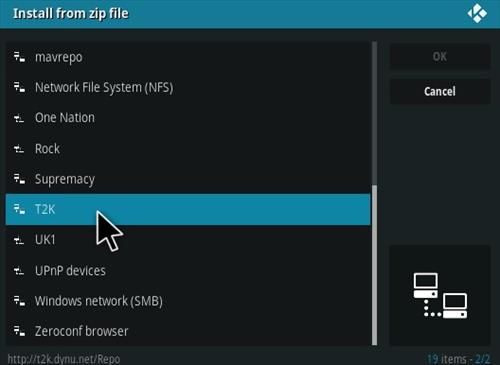
Task: Choose the Rock source entry
Action: click(188, 149)
